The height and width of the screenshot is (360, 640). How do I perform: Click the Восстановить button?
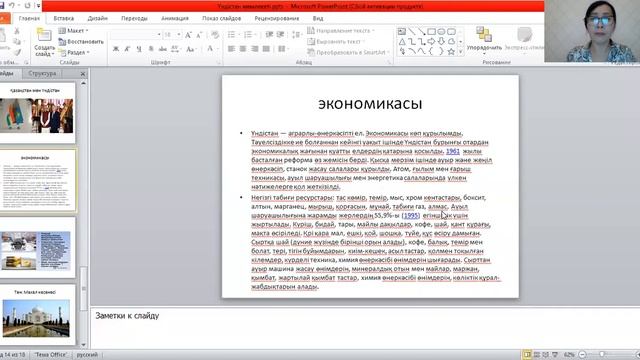[81, 42]
